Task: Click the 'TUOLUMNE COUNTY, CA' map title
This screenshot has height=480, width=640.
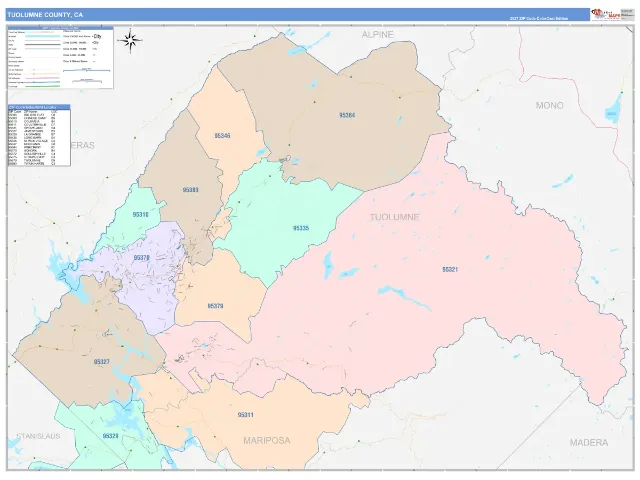Action: [x=45, y=15]
